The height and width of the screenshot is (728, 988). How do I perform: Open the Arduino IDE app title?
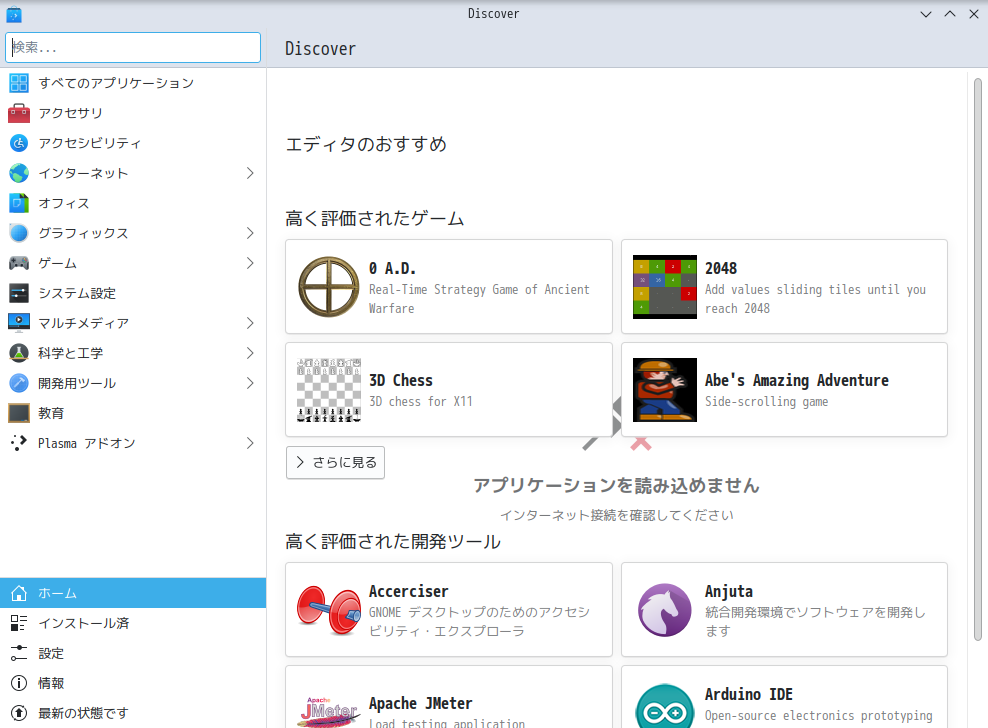pyautogui.click(x=749, y=694)
